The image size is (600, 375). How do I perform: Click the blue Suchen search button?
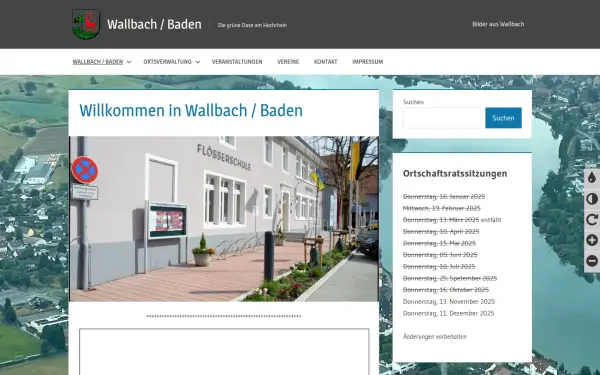[503, 118]
